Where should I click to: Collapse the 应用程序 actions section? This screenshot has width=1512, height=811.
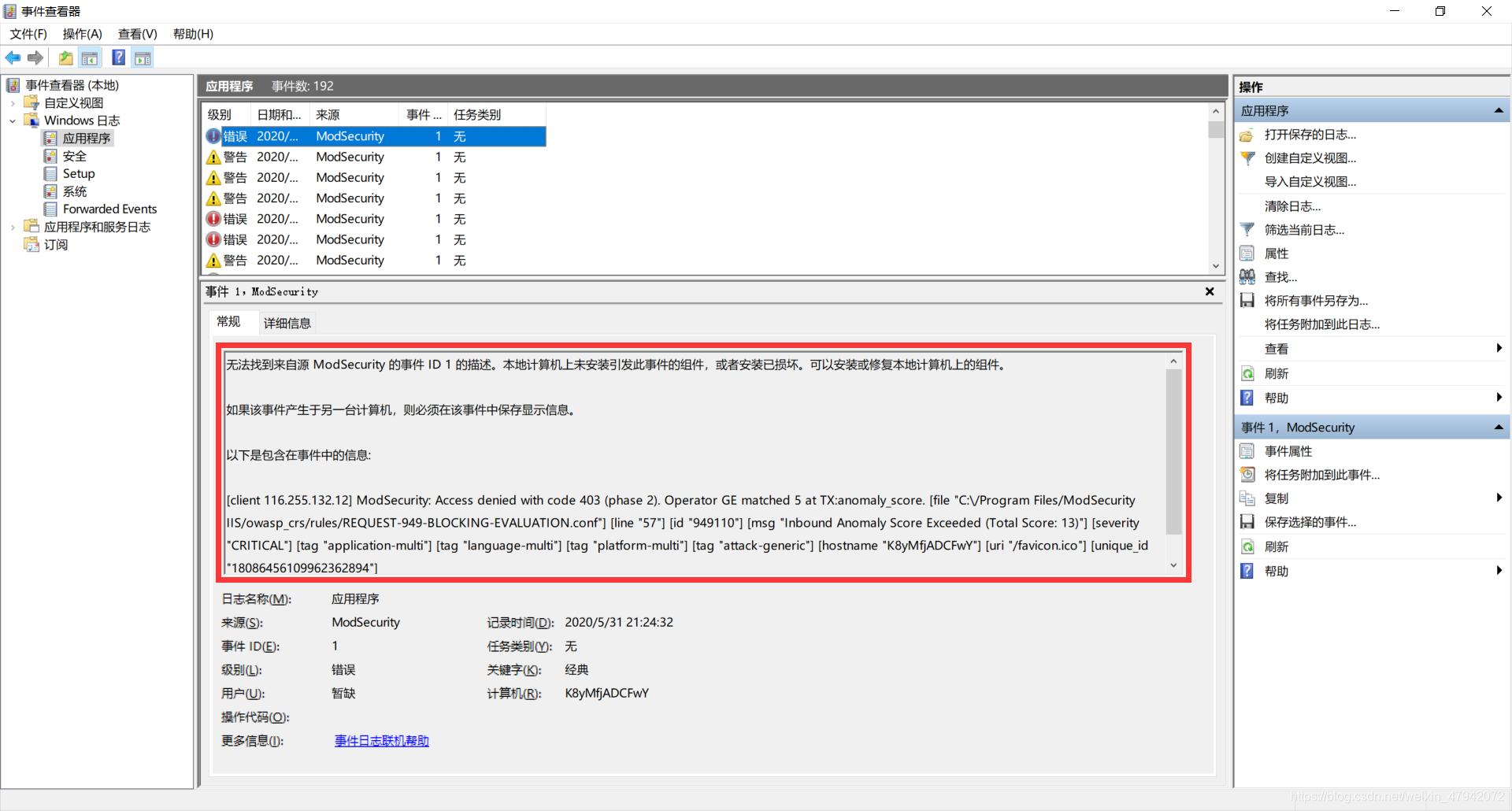point(1498,111)
